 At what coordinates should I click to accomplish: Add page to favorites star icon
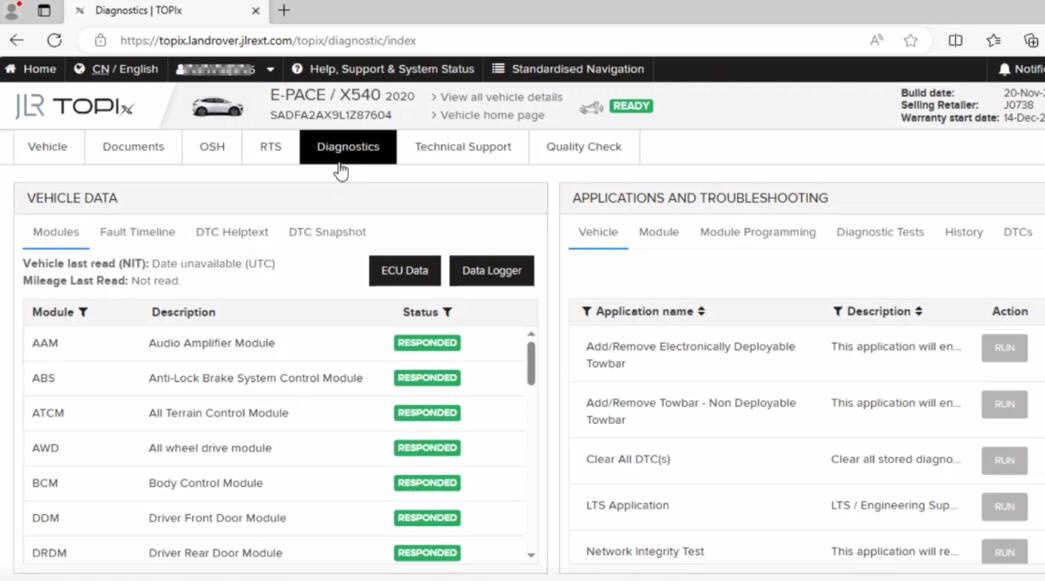click(910, 41)
